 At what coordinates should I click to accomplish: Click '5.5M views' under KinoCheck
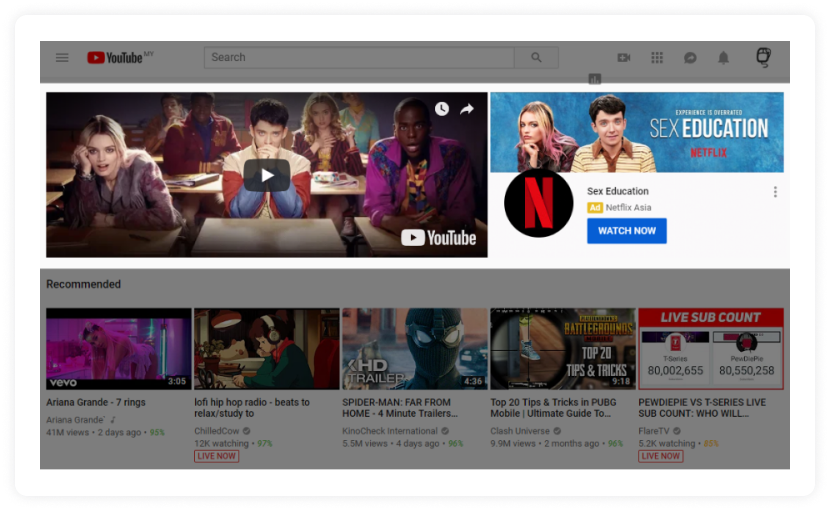365,444
